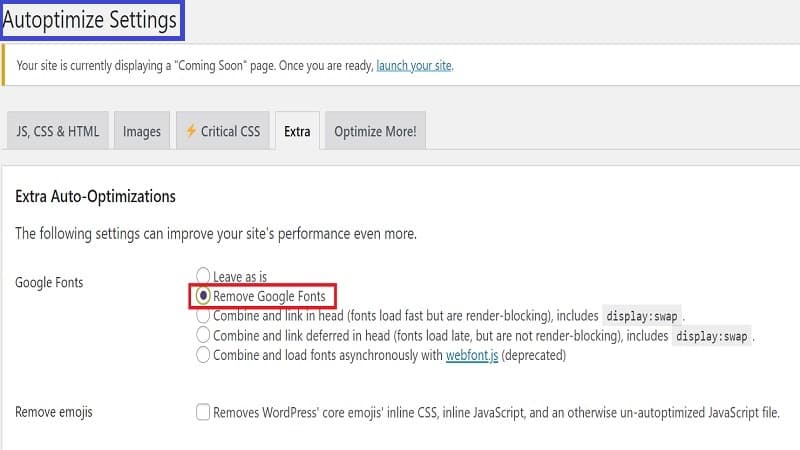Click the 'launch your site' link
Screen dimensions: 800x450
tap(415, 67)
